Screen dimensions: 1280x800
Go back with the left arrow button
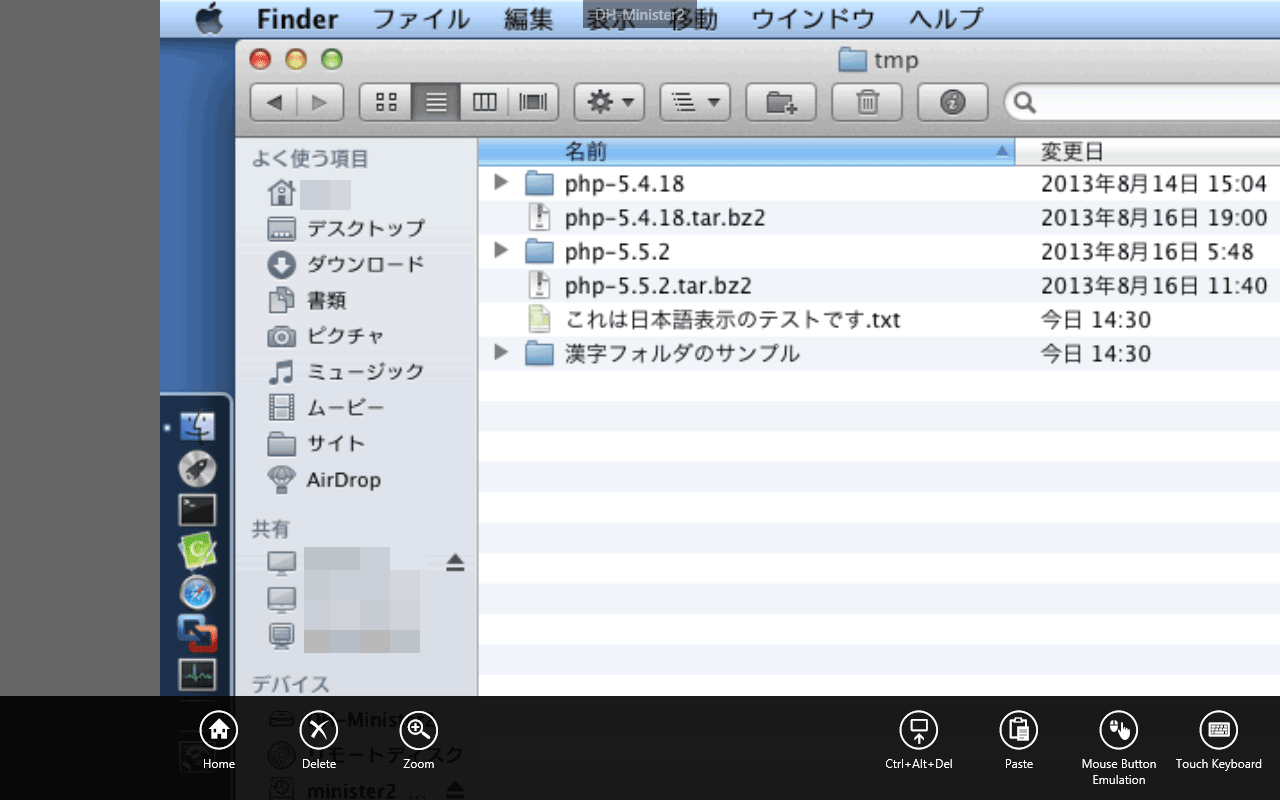pyautogui.click(x=274, y=102)
